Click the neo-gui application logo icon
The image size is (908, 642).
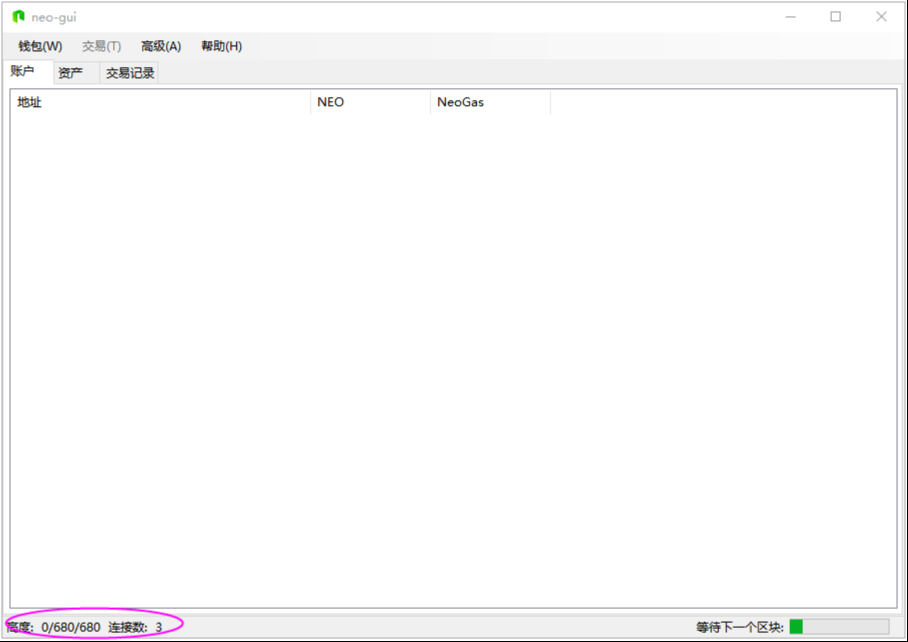(x=19, y=17)
